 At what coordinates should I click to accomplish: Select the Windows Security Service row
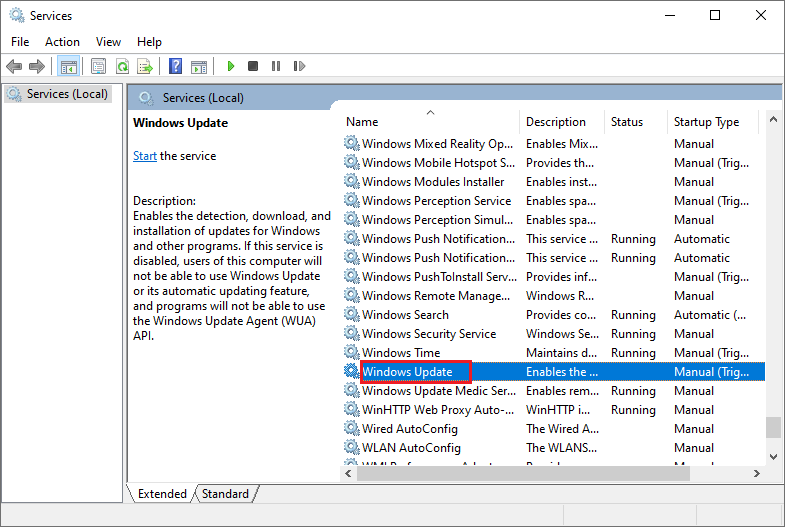[x=554, y=333]
